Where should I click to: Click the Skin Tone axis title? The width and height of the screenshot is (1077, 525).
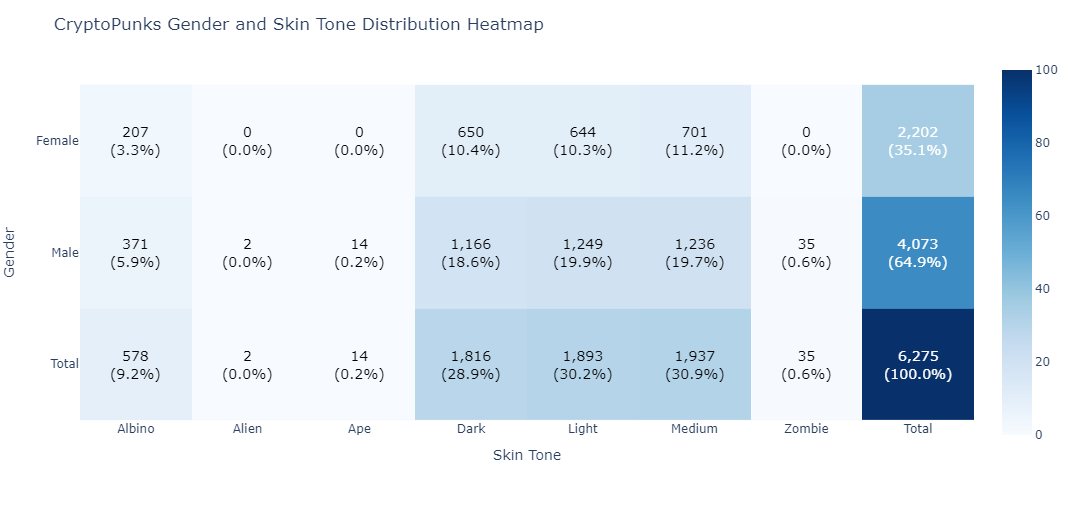pos(527,455)
